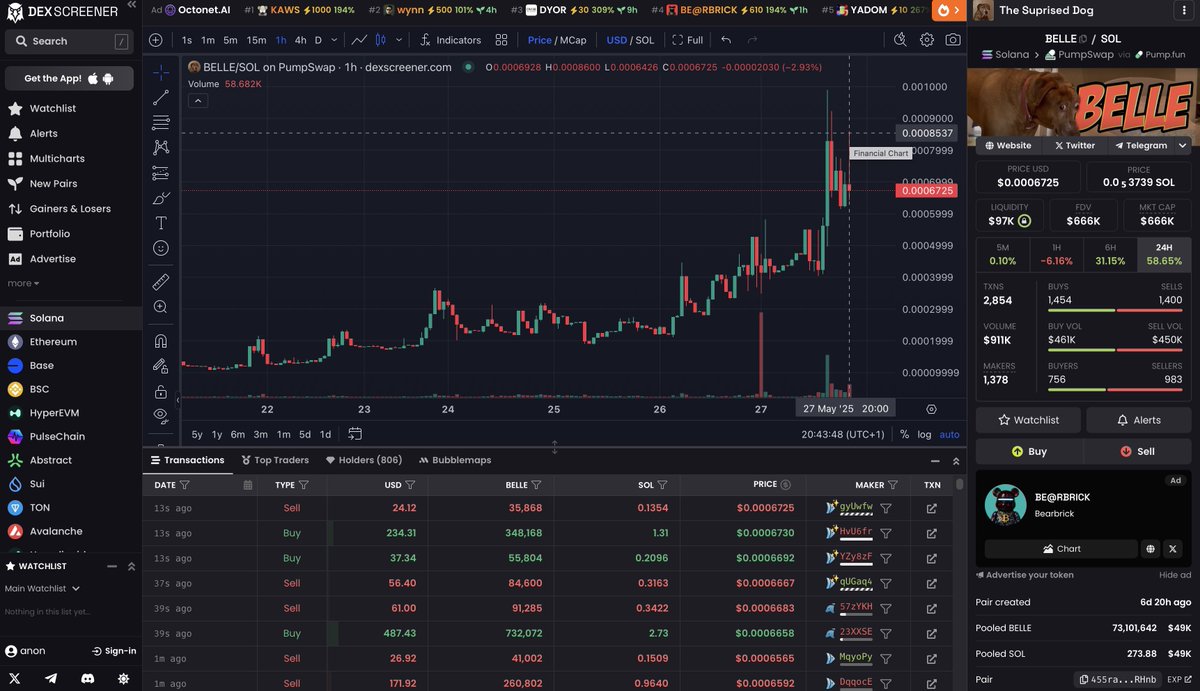Screen dimensions: 1200x691
Task: Select the brush drawing tool
Action: [161, 198]
